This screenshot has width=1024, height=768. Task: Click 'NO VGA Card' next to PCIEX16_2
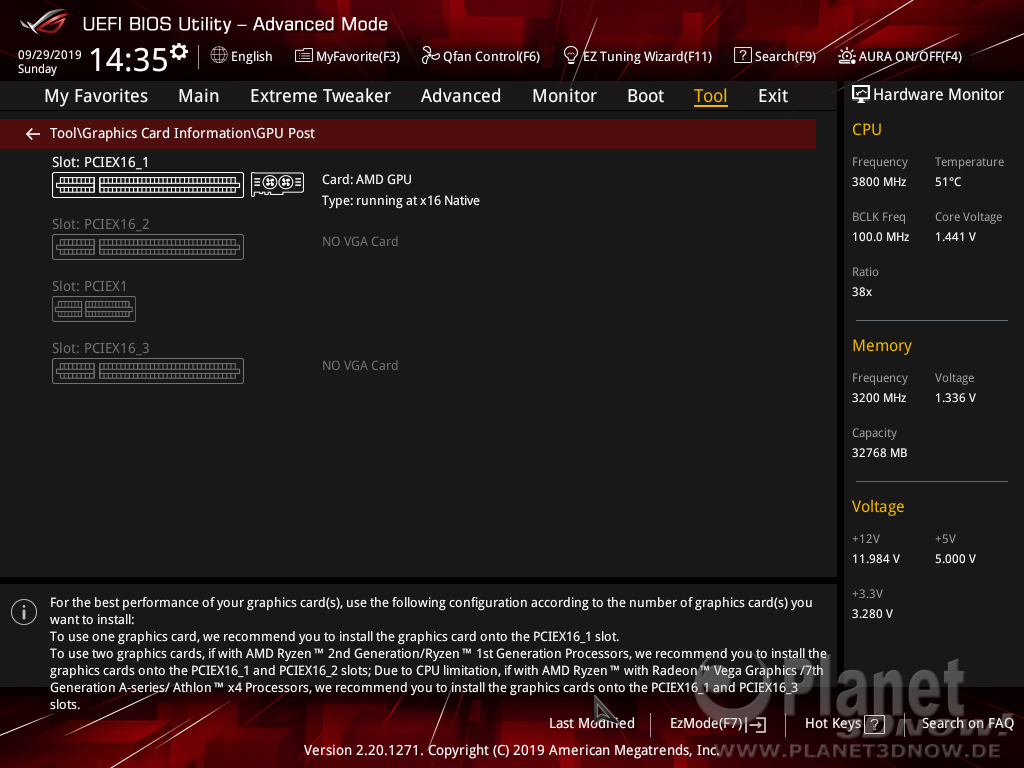[x=360, y=242]
